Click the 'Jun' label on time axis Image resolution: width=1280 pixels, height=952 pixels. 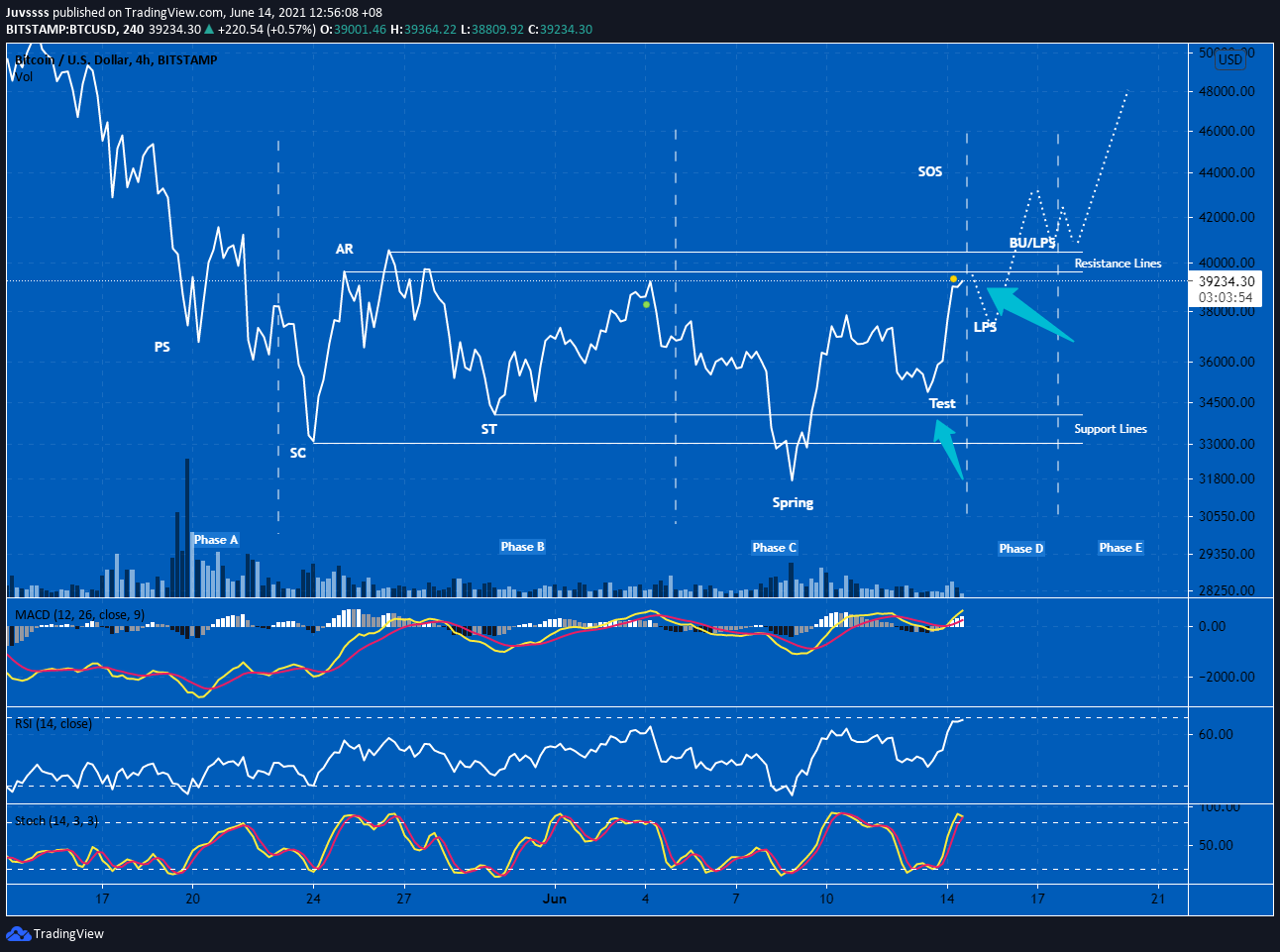[x=555, y=899]
